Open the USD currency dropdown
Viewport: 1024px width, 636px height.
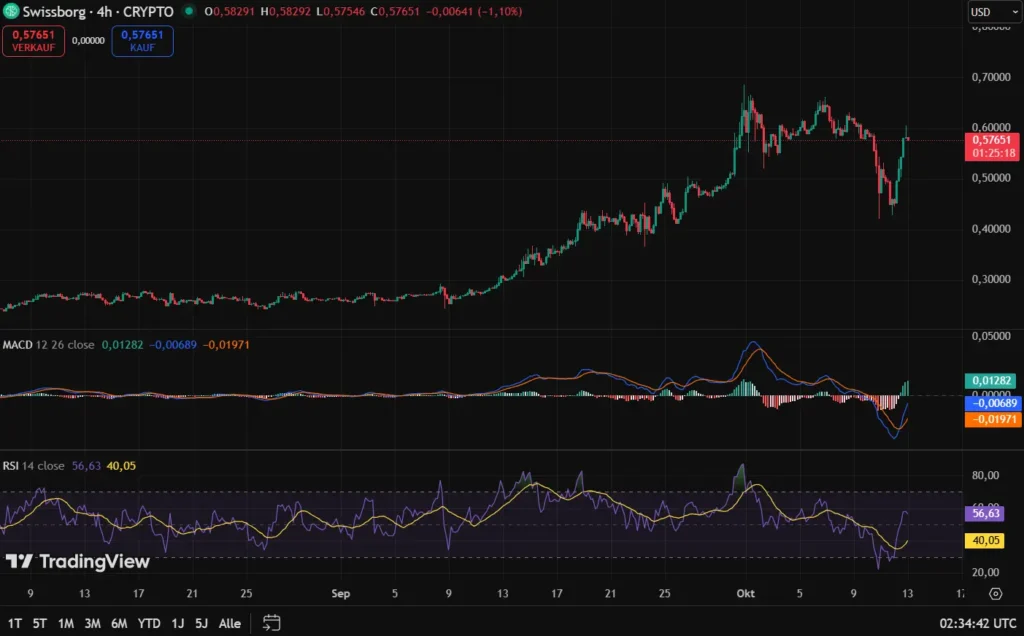tap(992, 12)
